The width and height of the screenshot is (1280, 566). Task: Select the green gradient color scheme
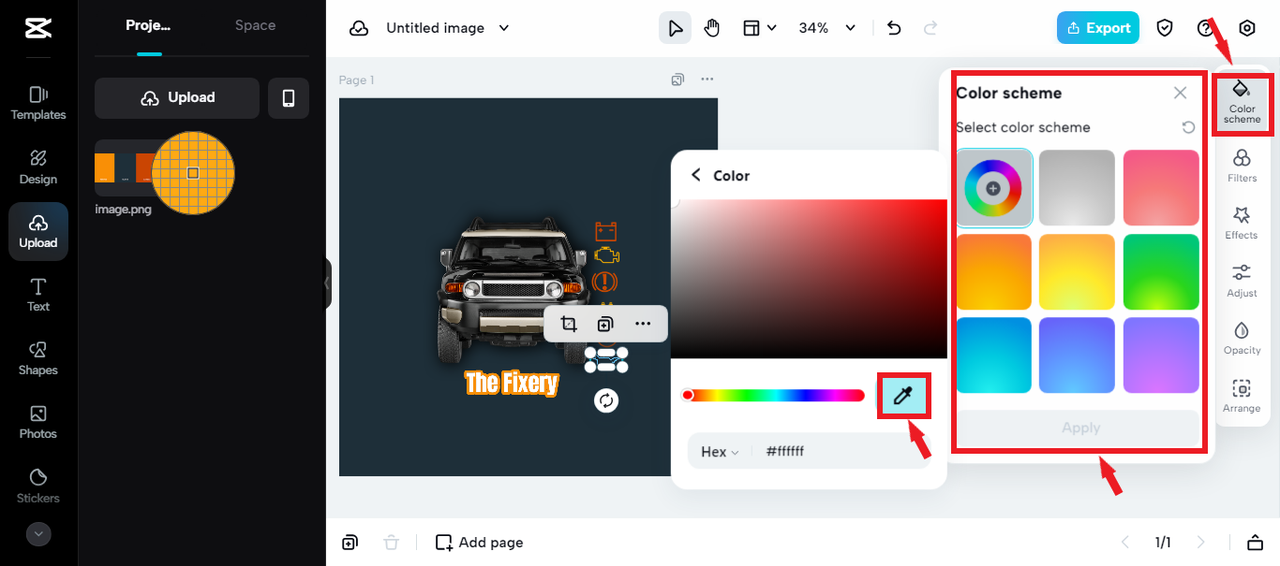(1161, 272)
